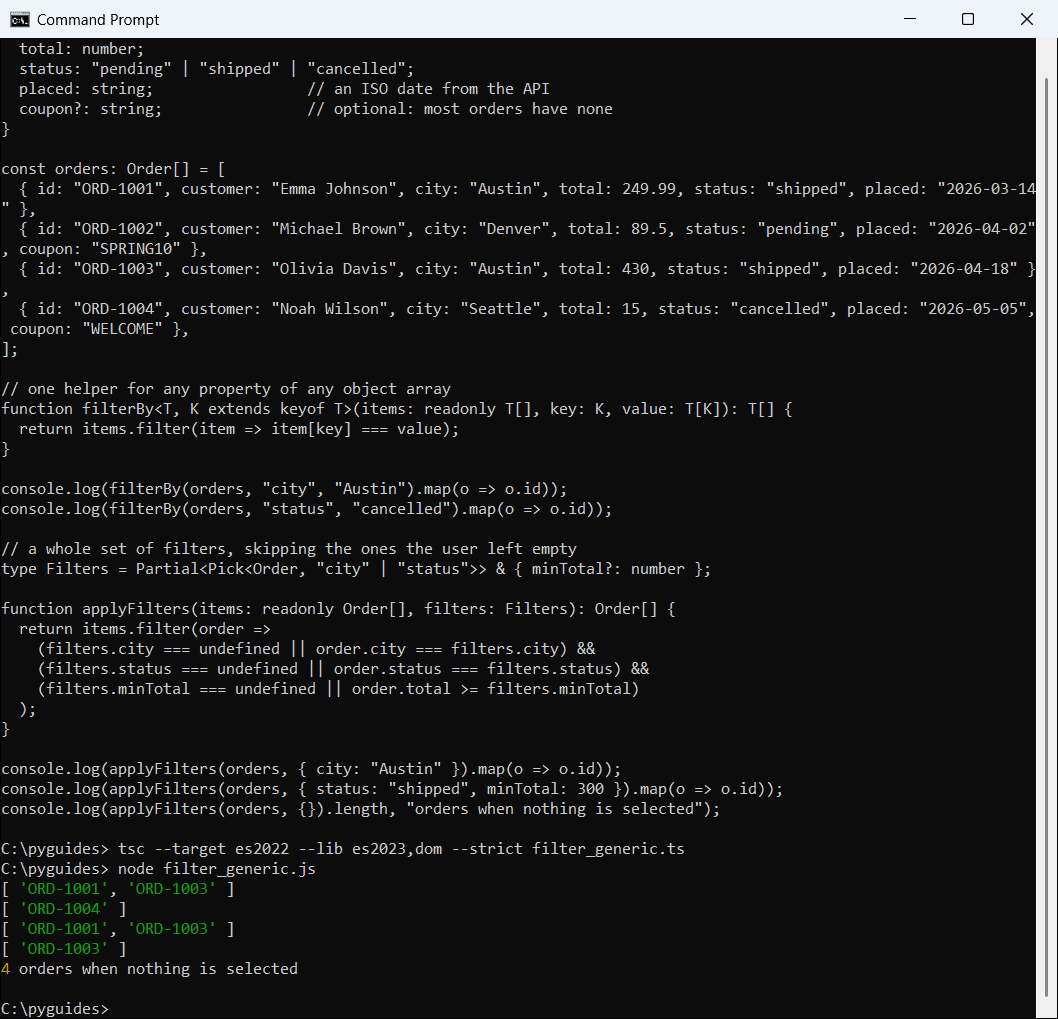Minimize the Command Prompt window
Viewport: 1058px width, 1019px height.
click(x=910, y=19)
